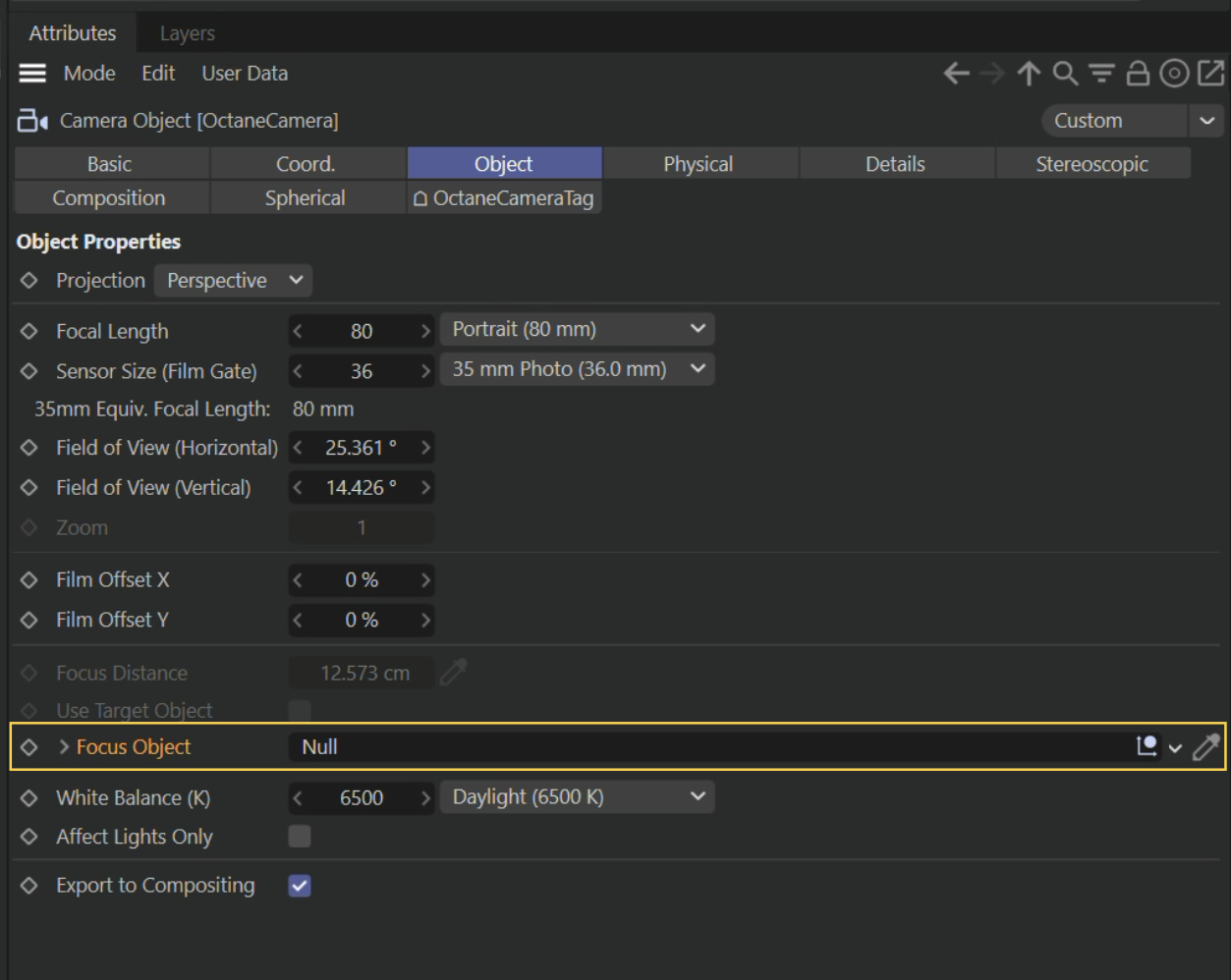Image resolution: width=1231 pixels, height=980 pixels.
Task: Open the Projection Perspective dropdown
Action: pos(234,281)
